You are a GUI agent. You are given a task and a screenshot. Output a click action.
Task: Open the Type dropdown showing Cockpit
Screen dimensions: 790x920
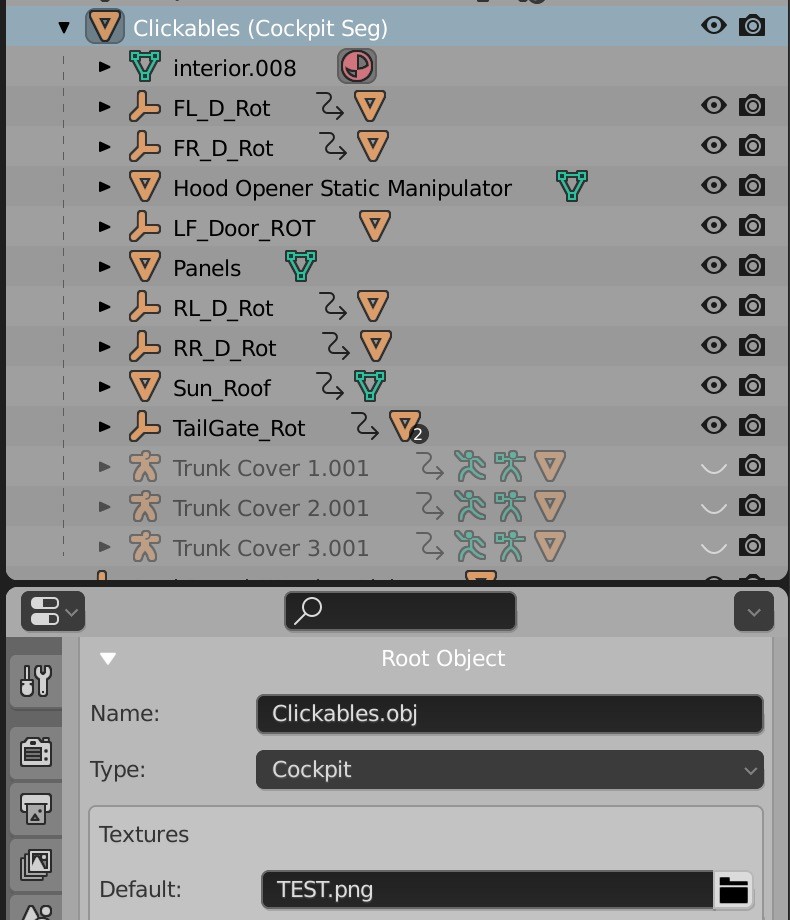[x=509, y=770]
